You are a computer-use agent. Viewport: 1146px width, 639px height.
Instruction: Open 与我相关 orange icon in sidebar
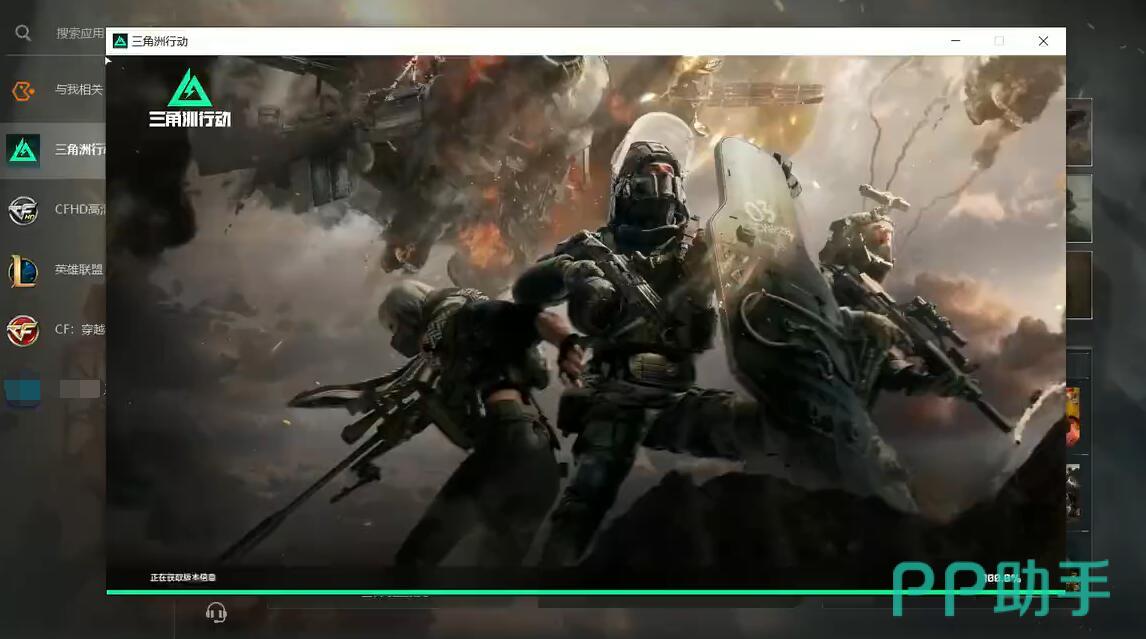click(23, 90)
